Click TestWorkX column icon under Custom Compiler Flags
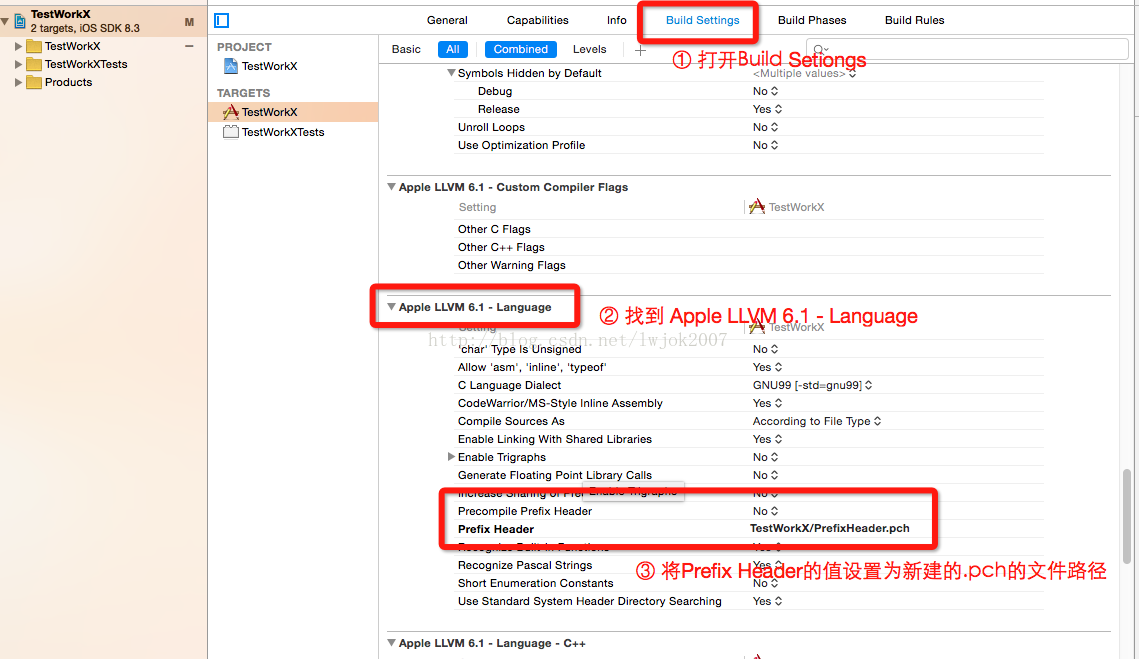1139x659 pixels. click(756, 206)
